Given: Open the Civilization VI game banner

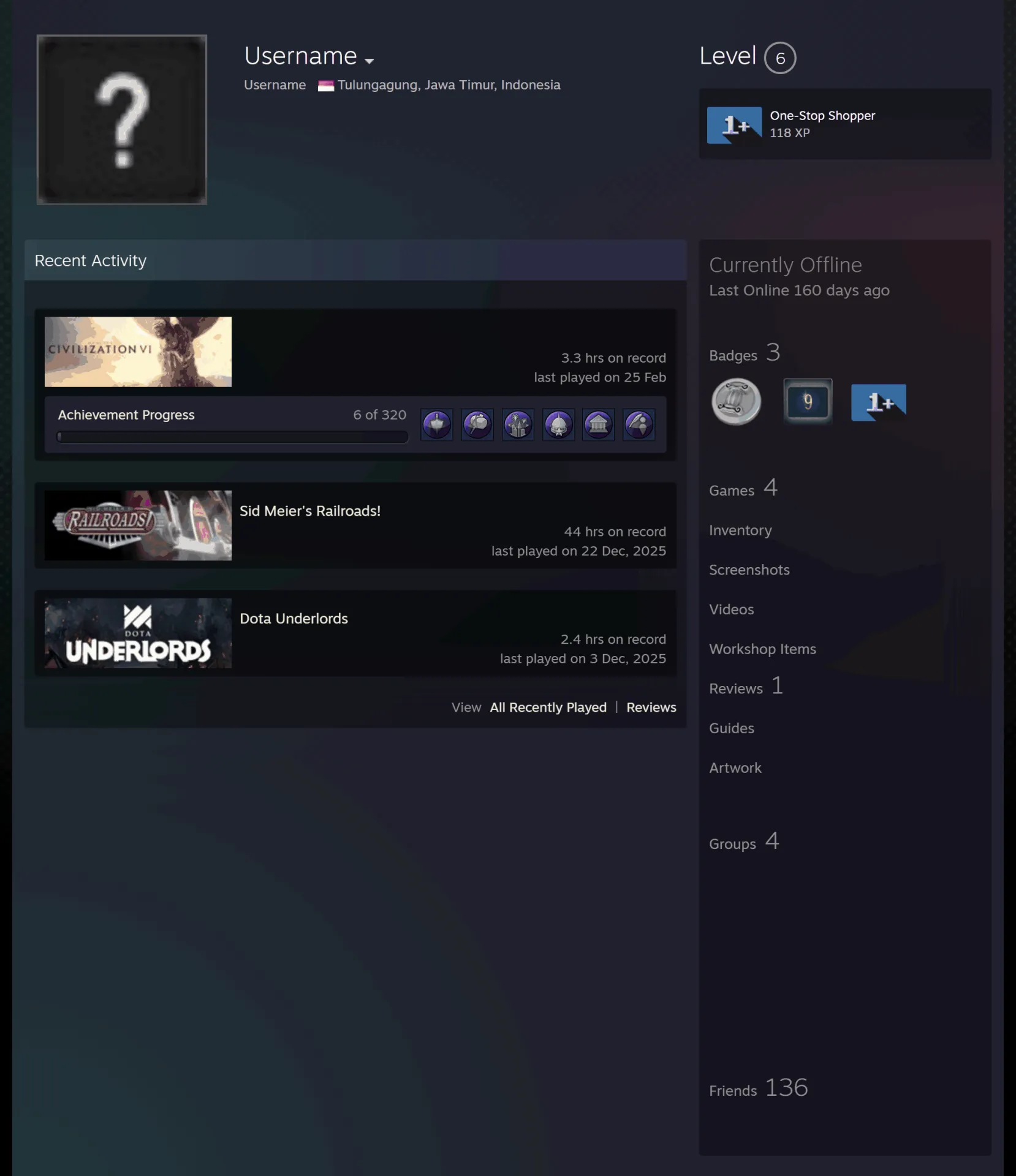Looking at the screenshot, I should coord(138,352).
